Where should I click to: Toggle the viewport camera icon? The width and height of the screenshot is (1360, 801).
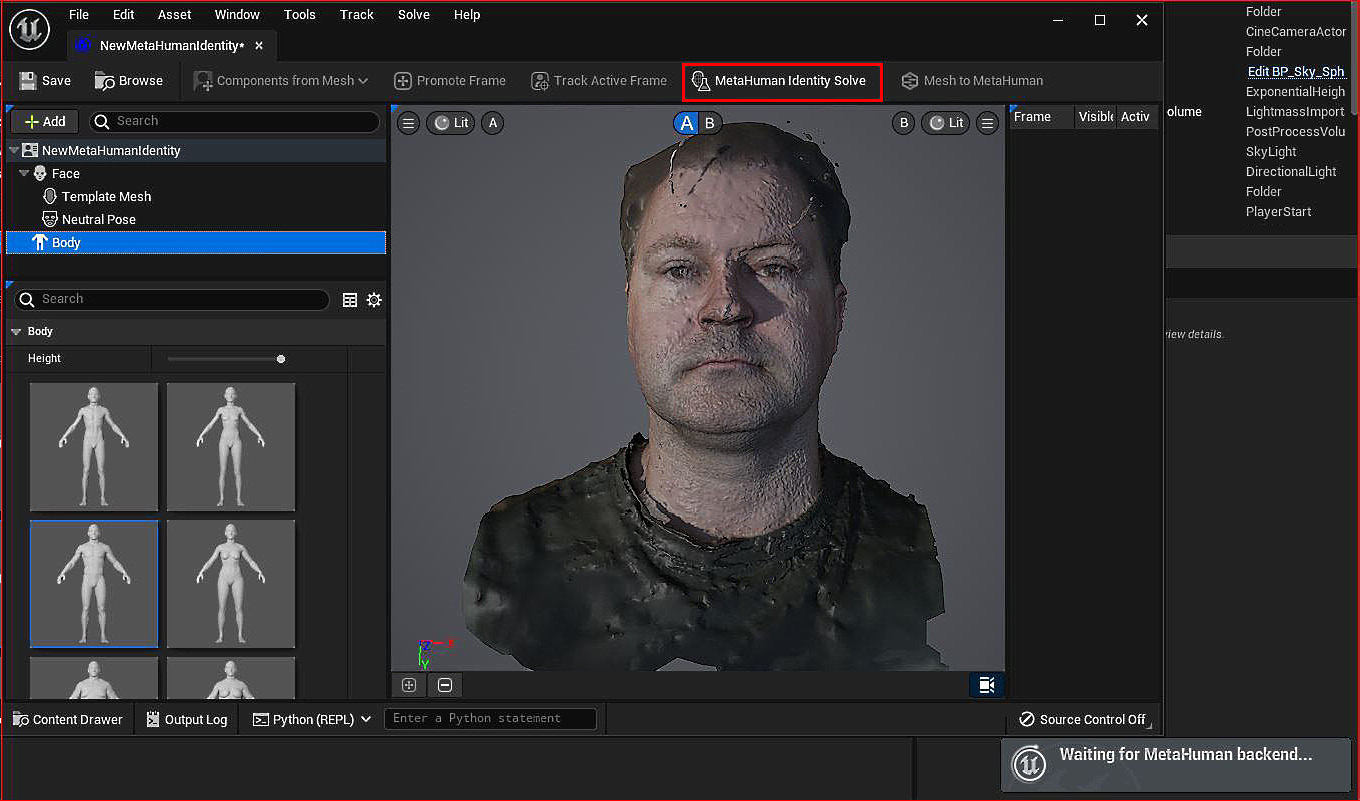coord(986,685)
